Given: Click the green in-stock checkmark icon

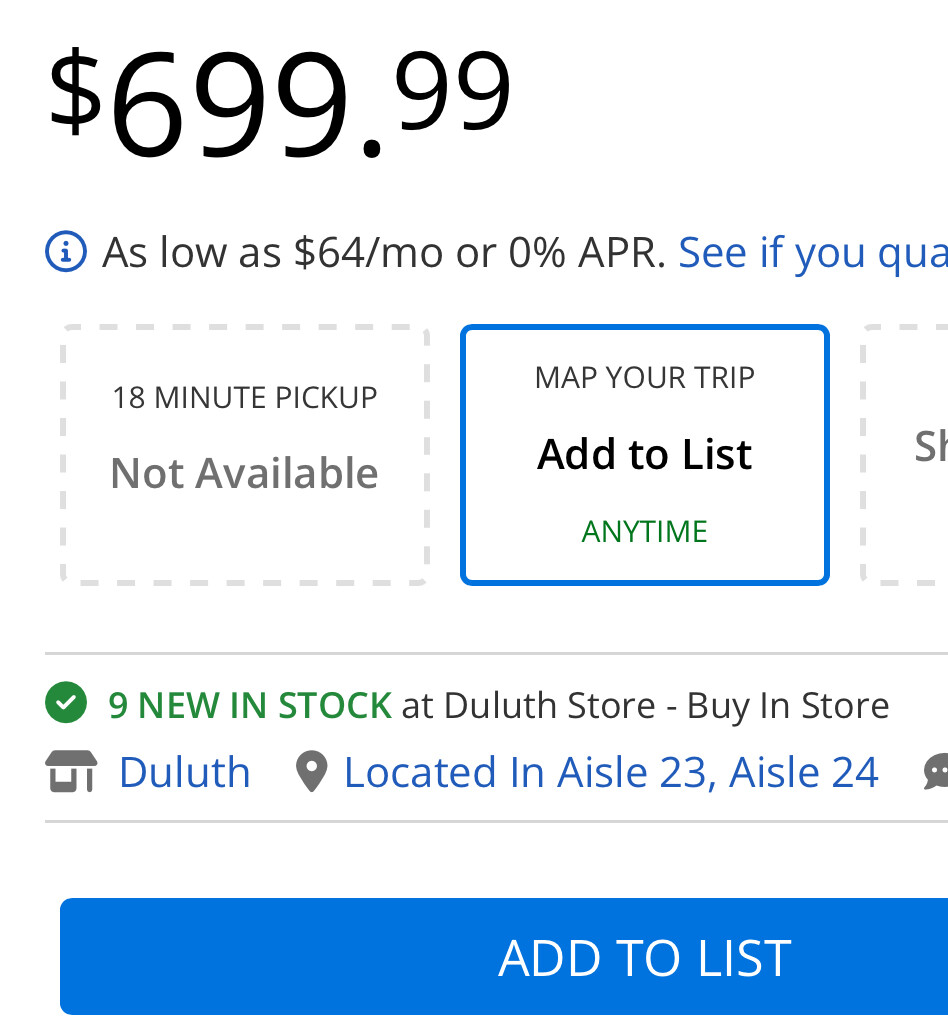Looking at the screenshot, I should click(66, 703).
